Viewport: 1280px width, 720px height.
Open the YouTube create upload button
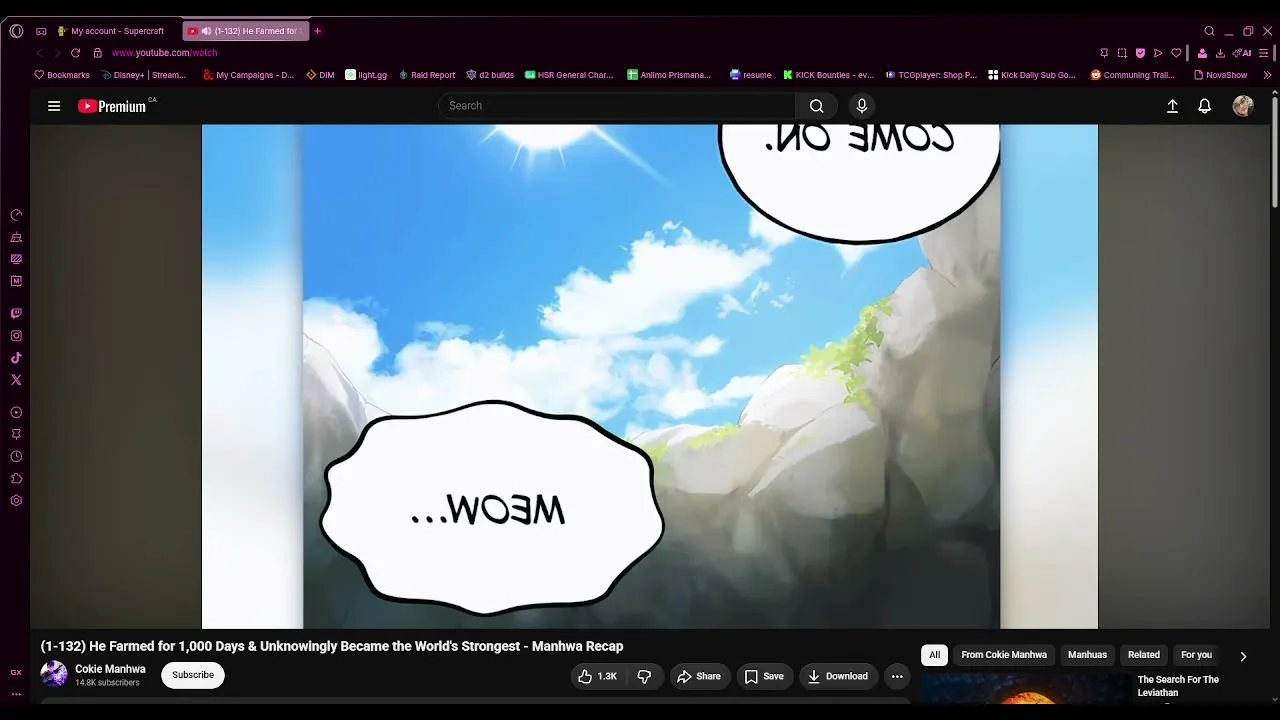click(x=1172, y=106)
